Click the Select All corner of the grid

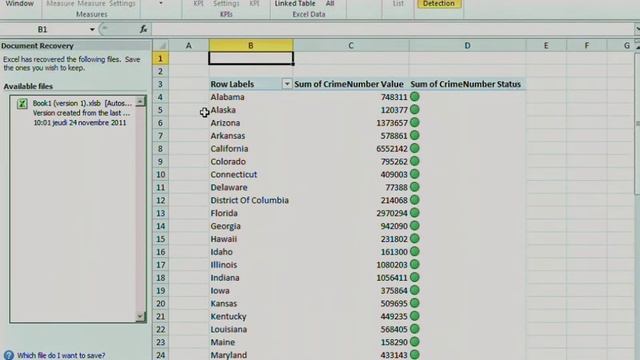161,45
